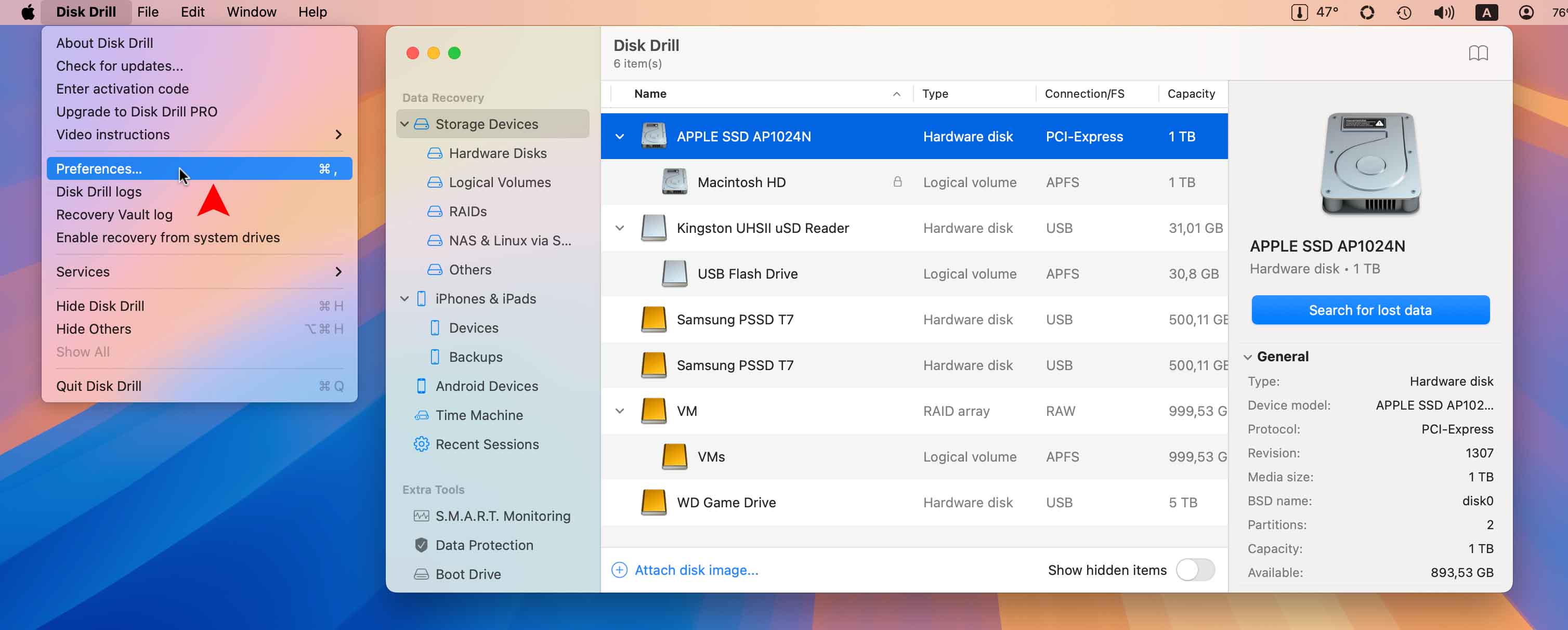
Task: Open the help book icon
Action: pyautogui.click(x=1478, y=54)
